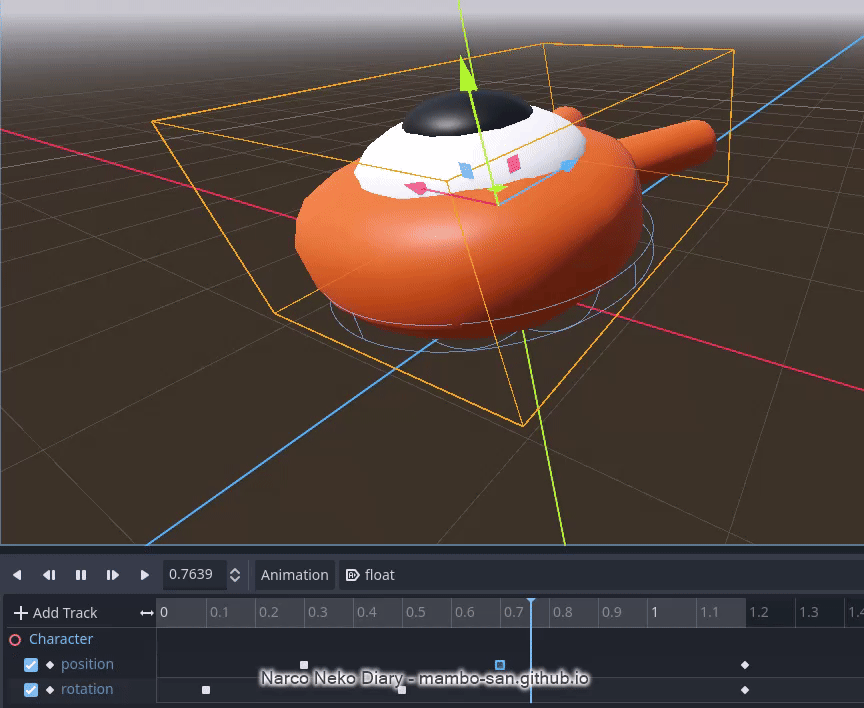Disable the rotation track checkbox
The image size is (864, 708).
click(31, 690)
